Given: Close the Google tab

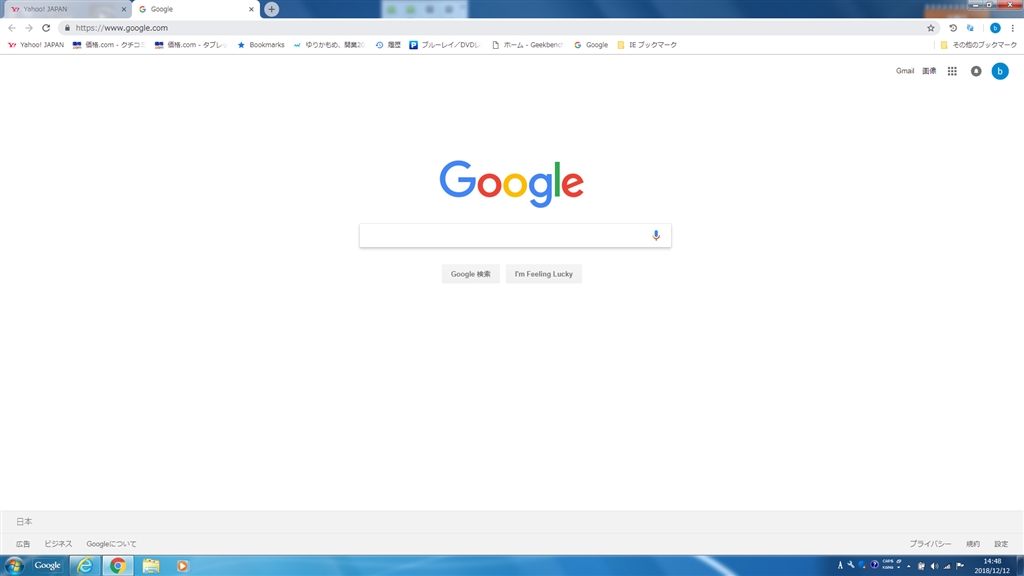Looking at the screenshot, I should [x=251, y=9].
